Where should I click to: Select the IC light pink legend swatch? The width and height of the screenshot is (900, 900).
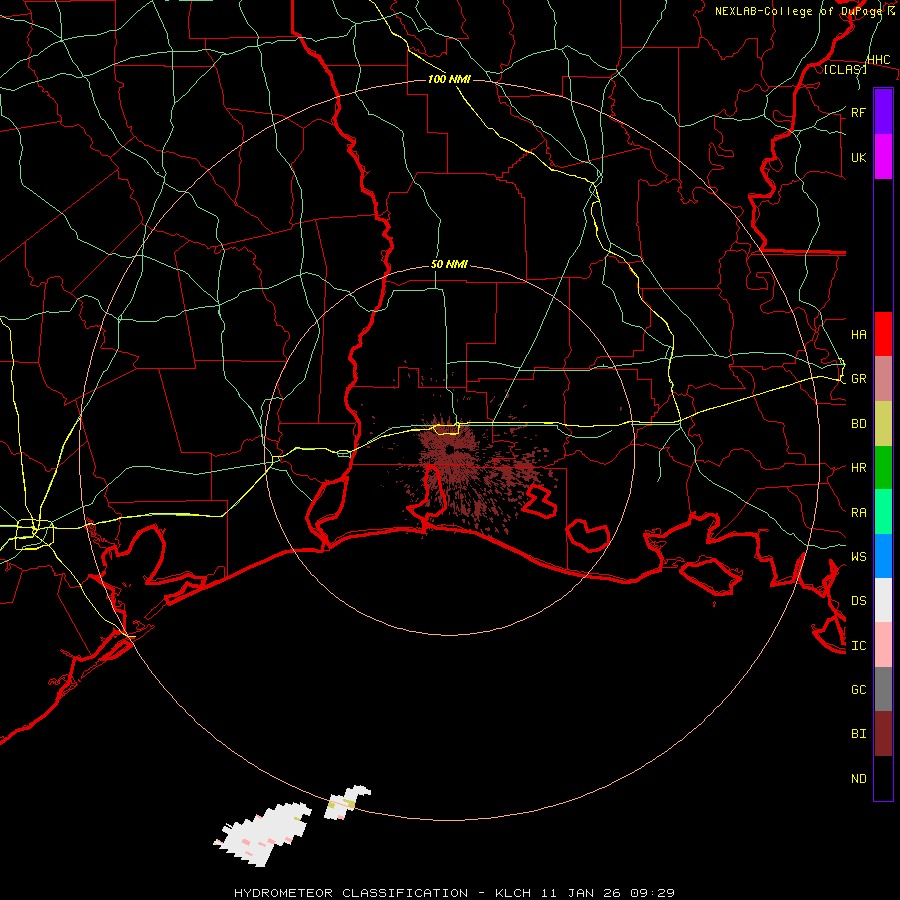click(883, 645)
